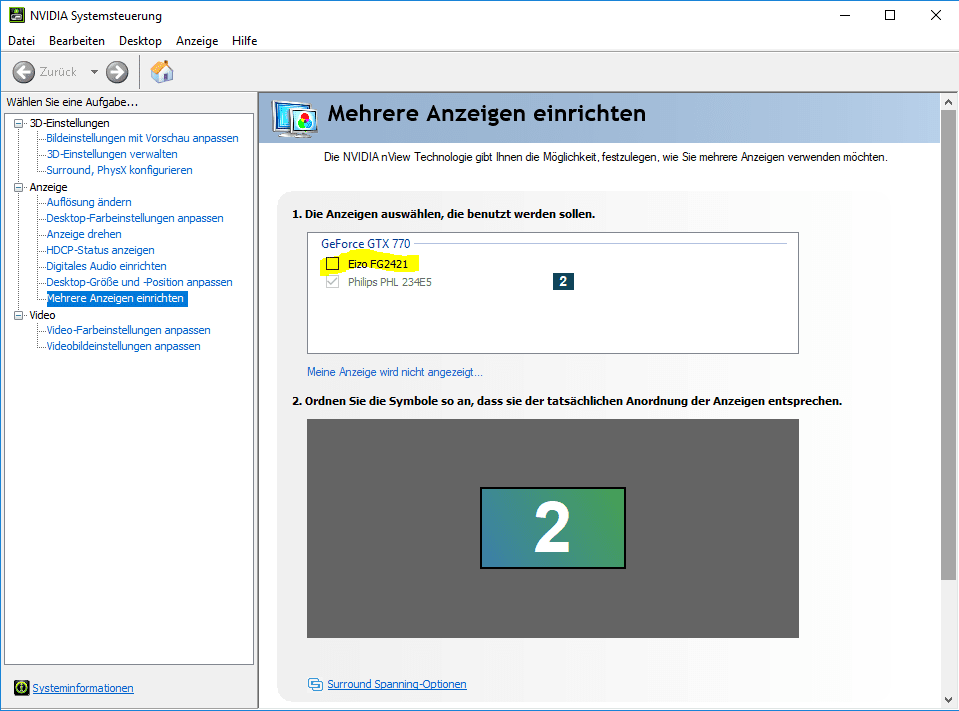Select Anzeige drehen task
959x711 pixels.
pos(84,234)
